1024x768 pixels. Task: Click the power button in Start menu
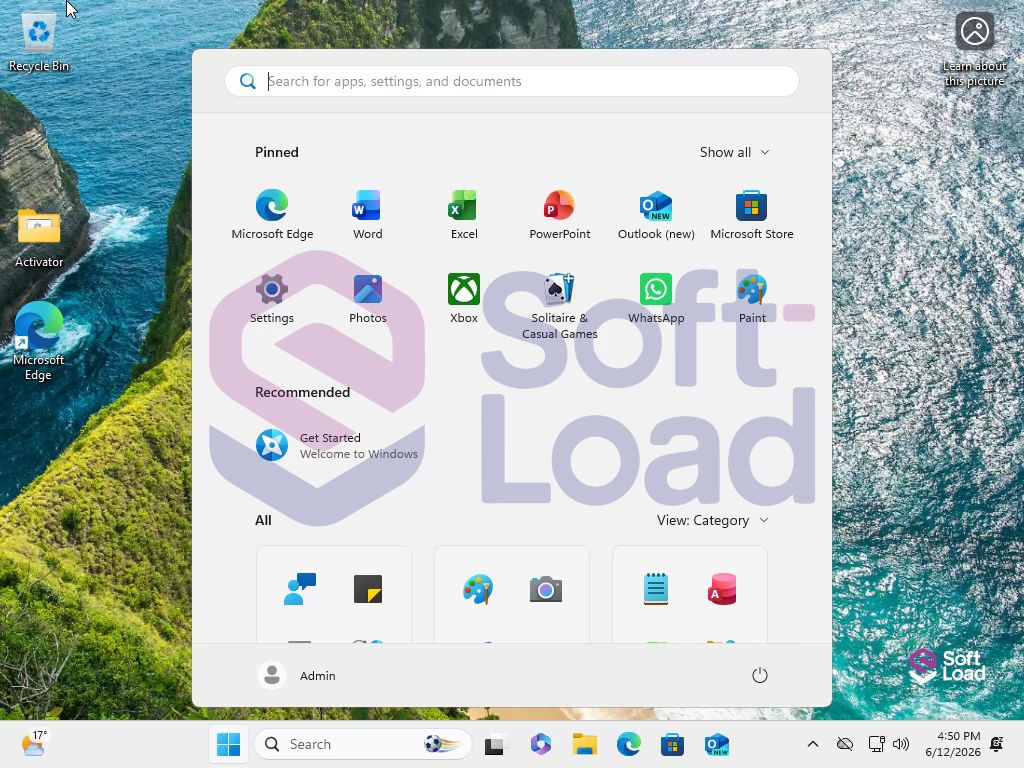click(760, 675)
